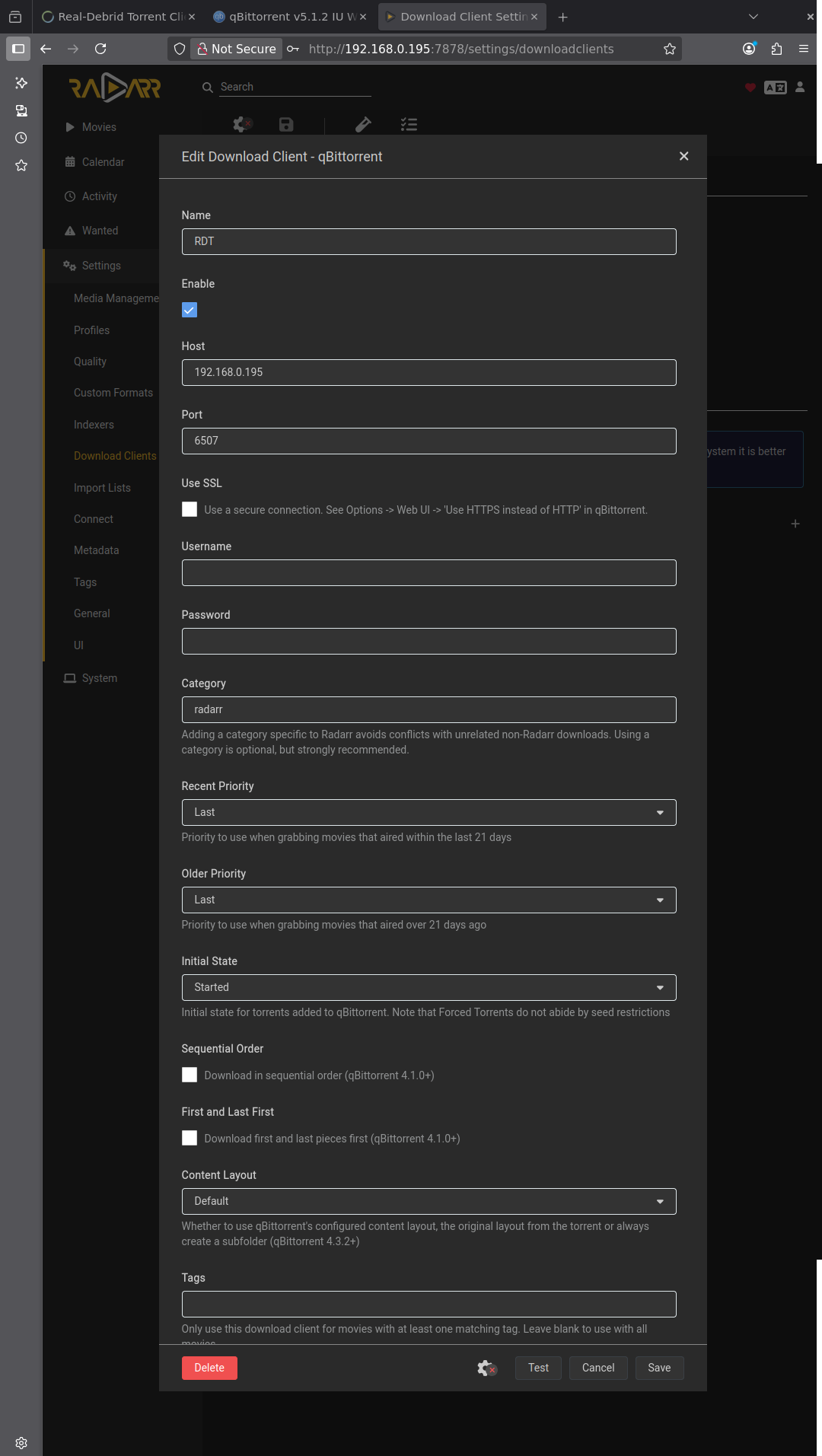
Task: Click the Show Advanced gear toolbar icon
Action: 243,124
